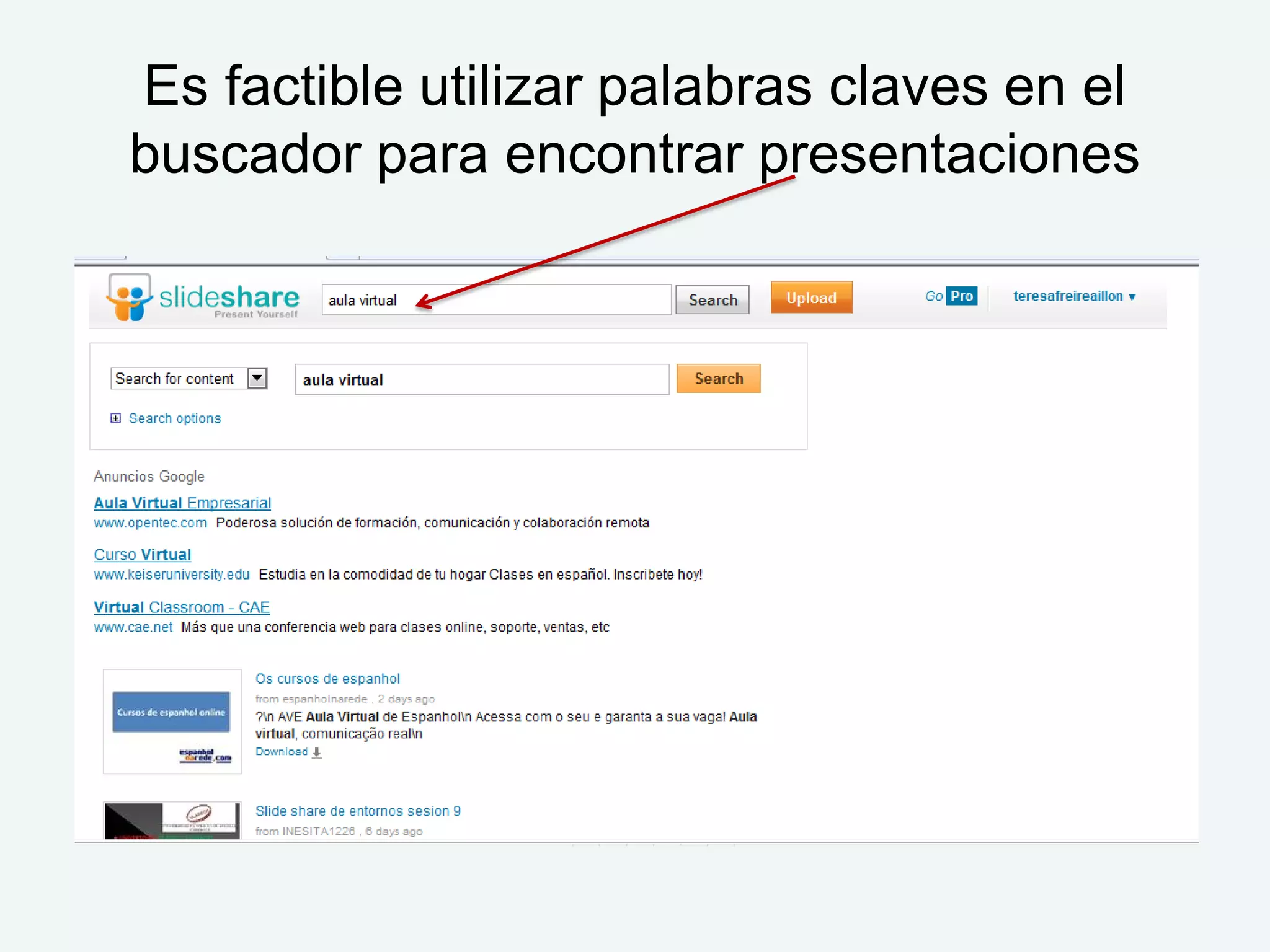Open the espanholnarede author link
1270x952 pixels.
point(325,699)
